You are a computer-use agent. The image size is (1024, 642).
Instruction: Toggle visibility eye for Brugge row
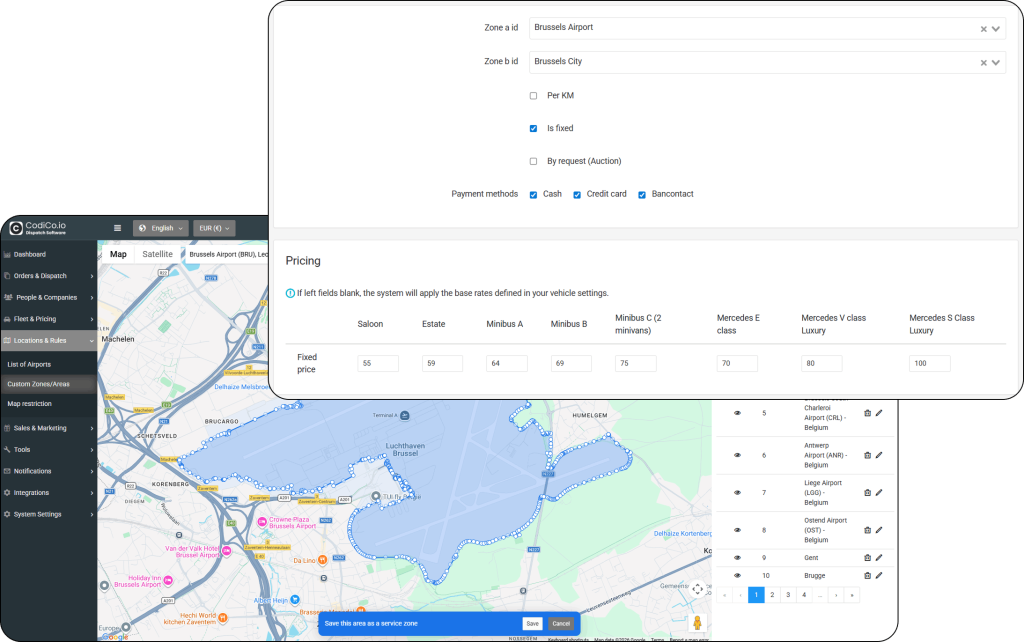click(x=737, y=575)
